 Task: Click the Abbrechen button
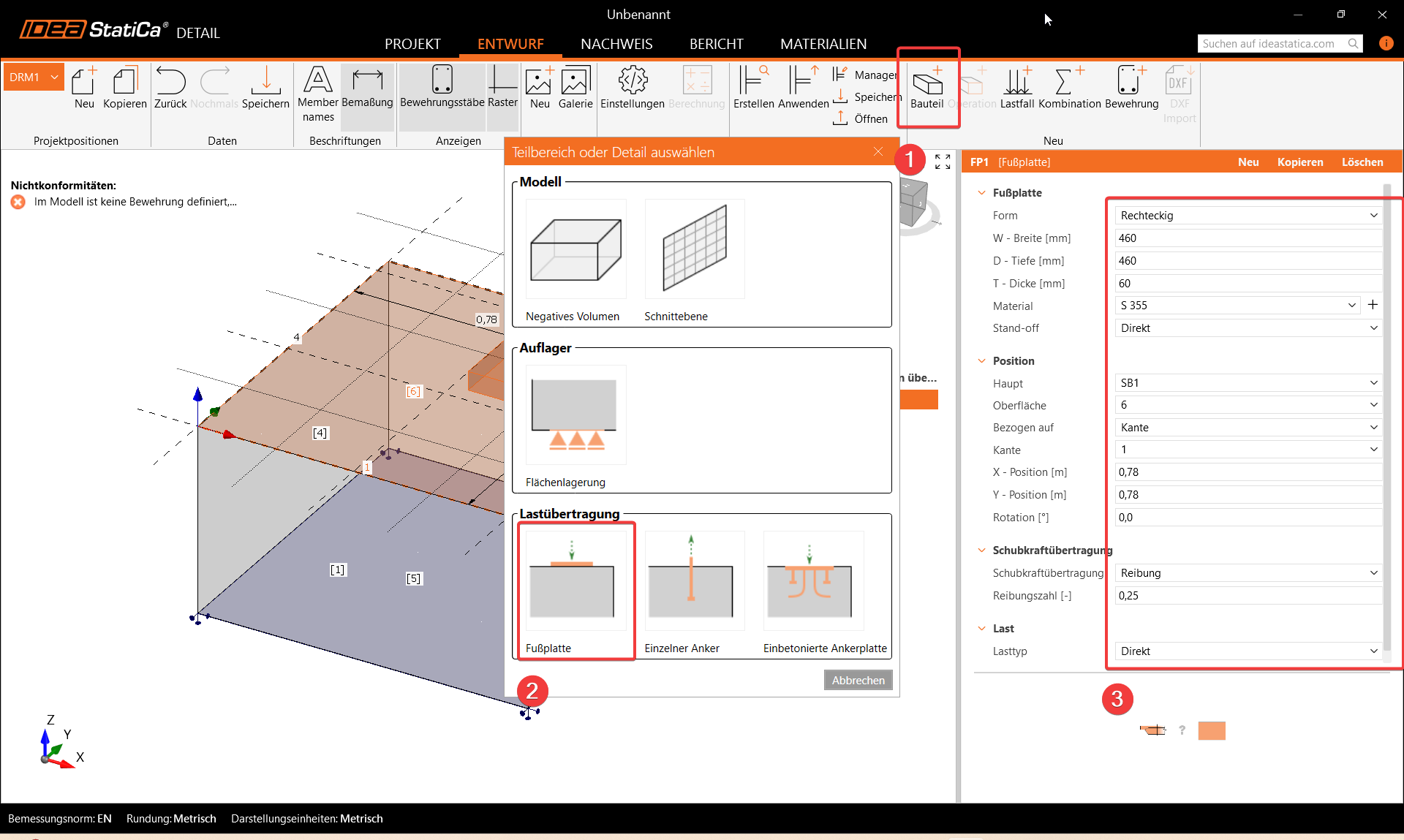pyautogui.click(x=858, y=680)
